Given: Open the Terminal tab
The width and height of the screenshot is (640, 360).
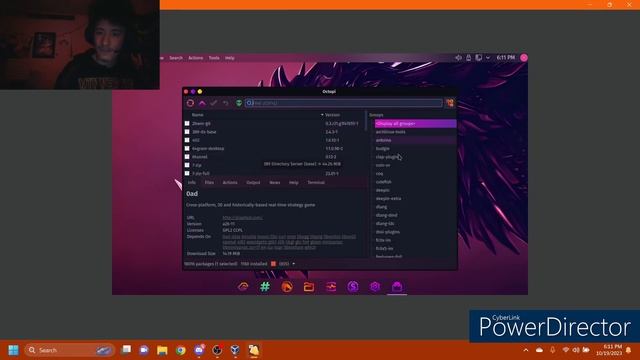Looking at the screenshot, I should click(316, 182).
